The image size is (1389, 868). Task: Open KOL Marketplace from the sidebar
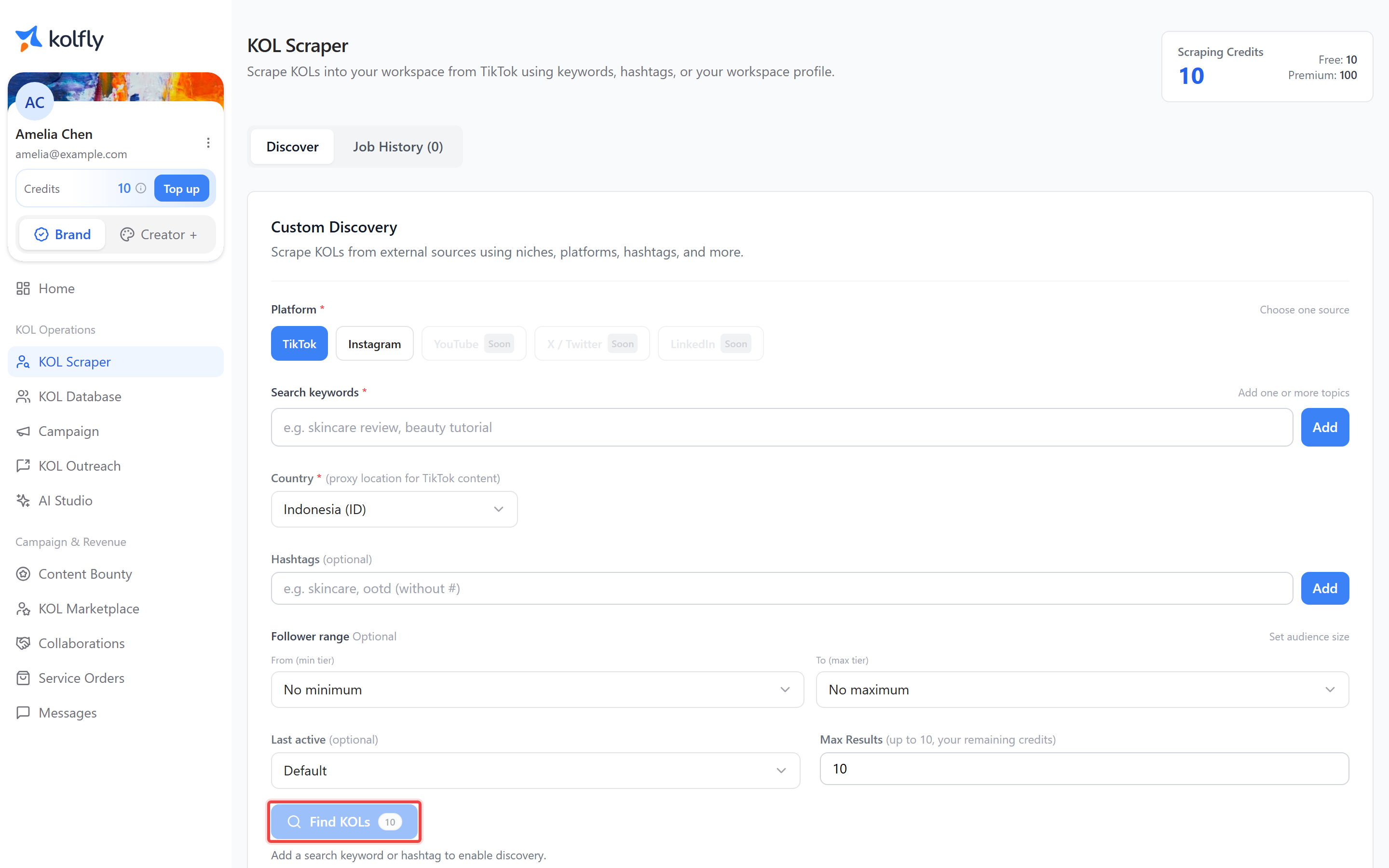115,609
